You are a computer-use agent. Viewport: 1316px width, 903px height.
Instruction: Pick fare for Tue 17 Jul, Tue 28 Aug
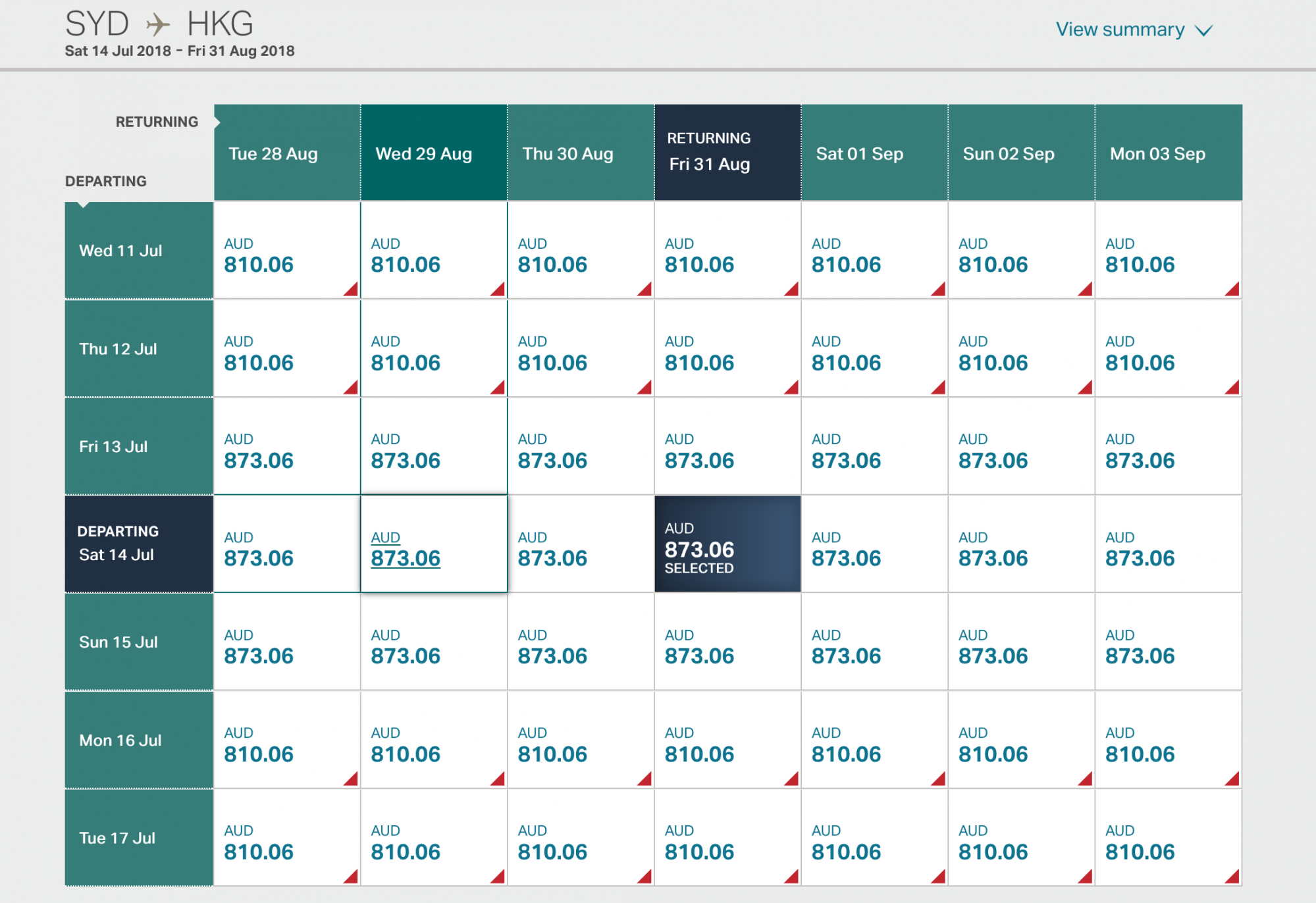point(287,837)
